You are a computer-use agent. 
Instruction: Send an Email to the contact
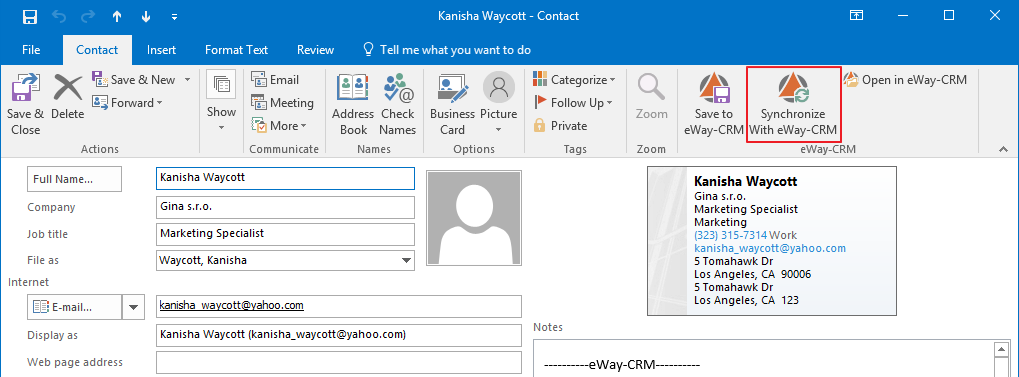tap(275, 80)
